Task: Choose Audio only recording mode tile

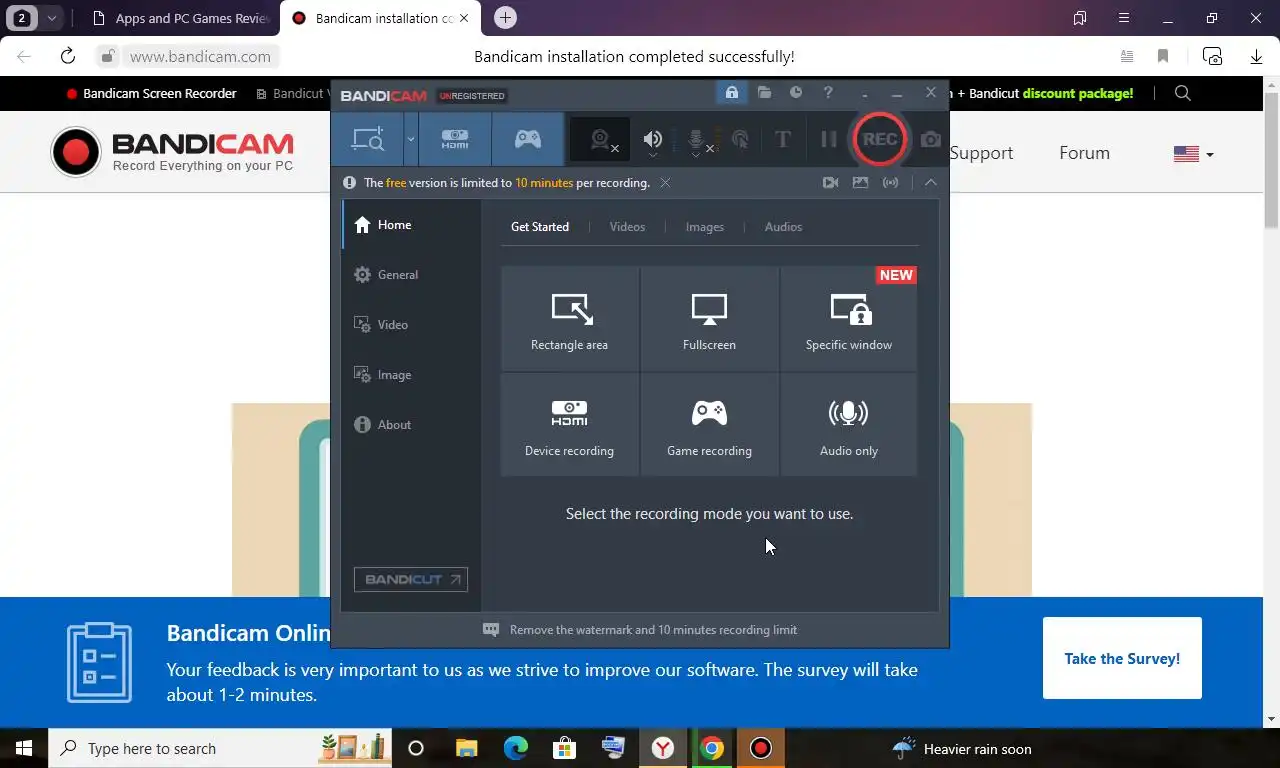Action: pyautogui.click(x=849, y=425)
